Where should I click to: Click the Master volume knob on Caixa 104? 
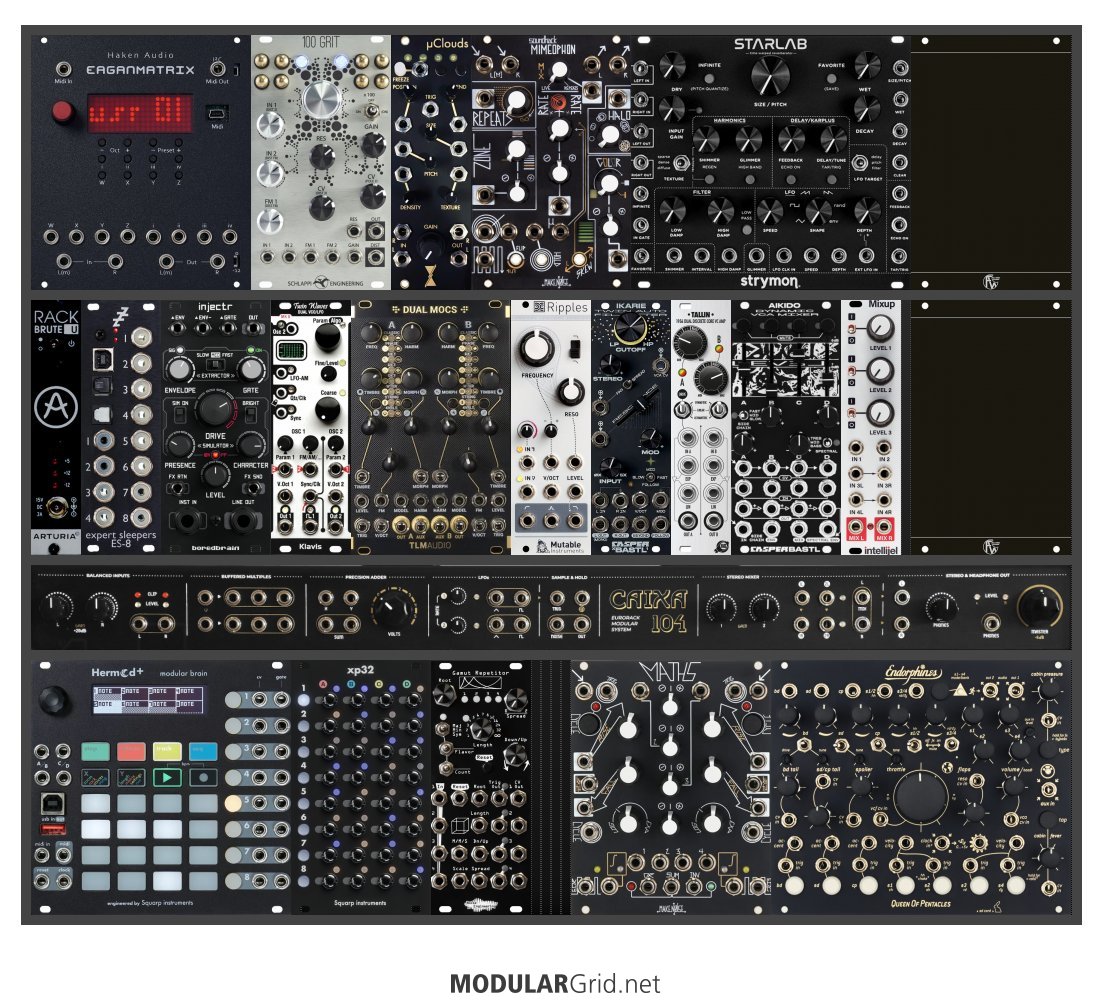click(x=1041, y=606)
